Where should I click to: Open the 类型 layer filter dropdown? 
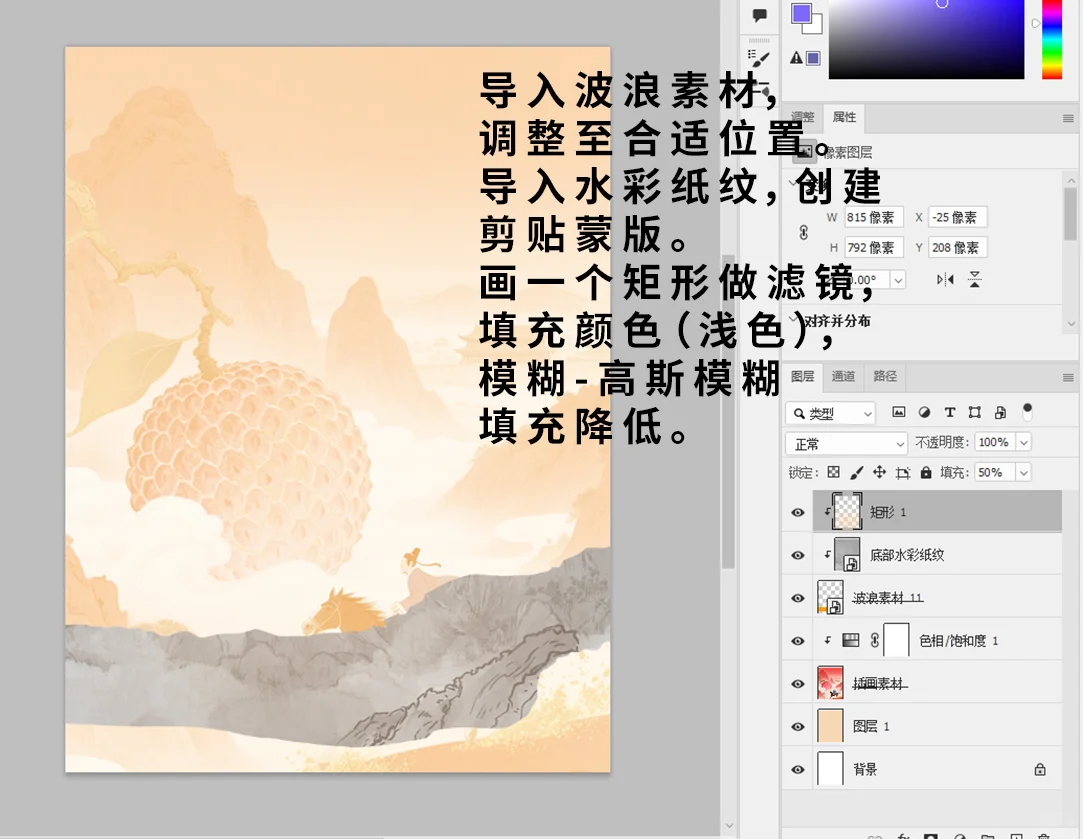coord(830,413)
